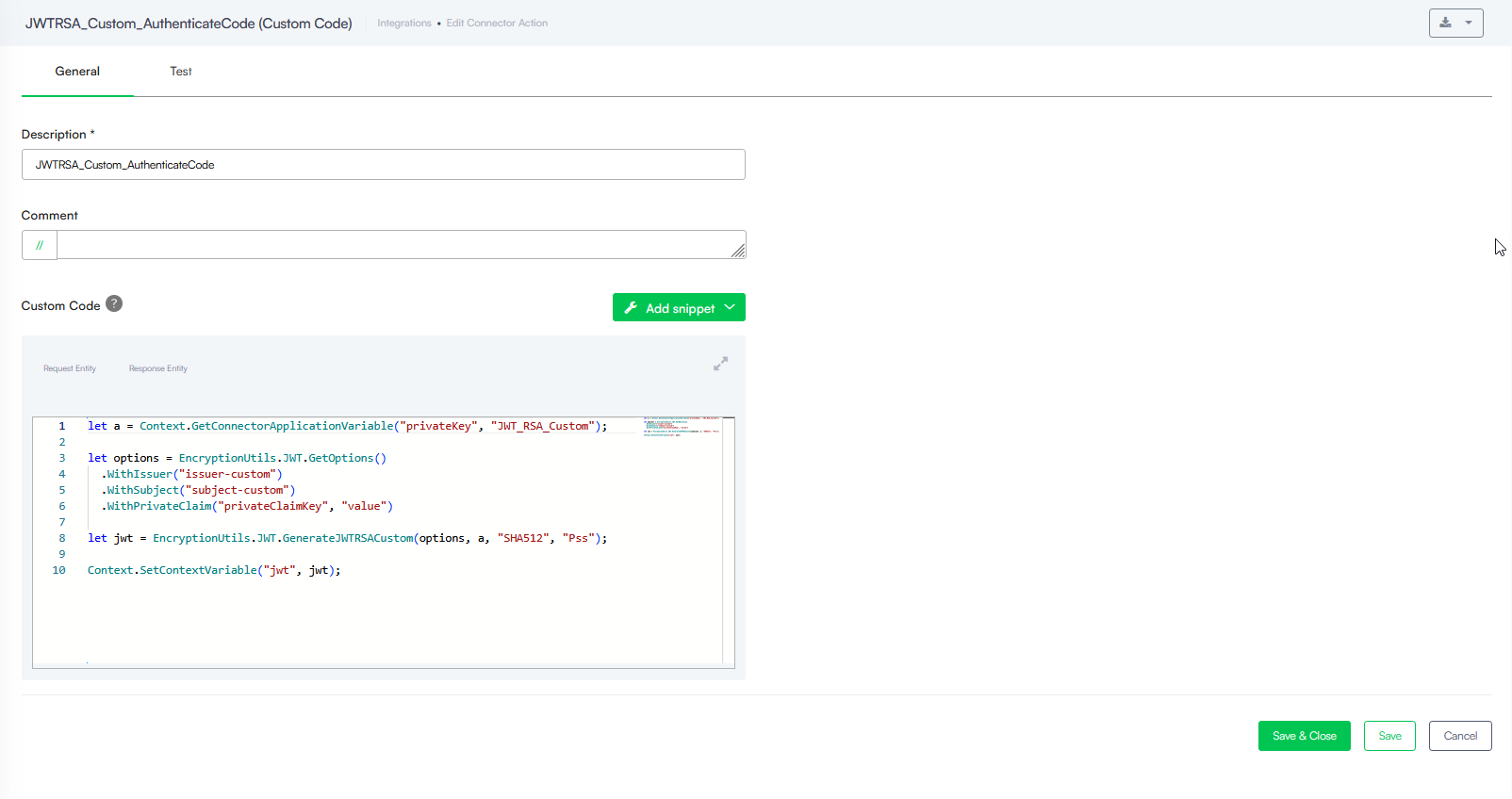The image size is (1512, 799).
Task: Open the Response Entity tab
Action: [158, 368]
